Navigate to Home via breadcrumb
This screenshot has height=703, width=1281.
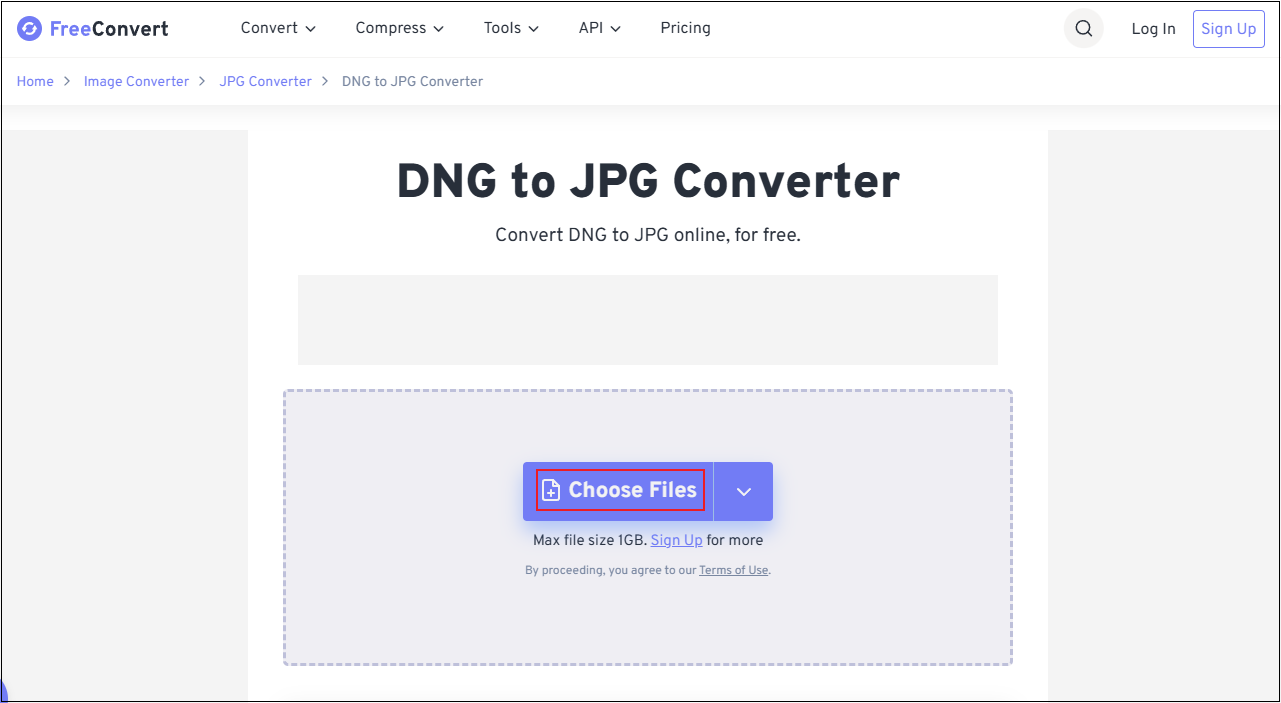pos(35,81)
